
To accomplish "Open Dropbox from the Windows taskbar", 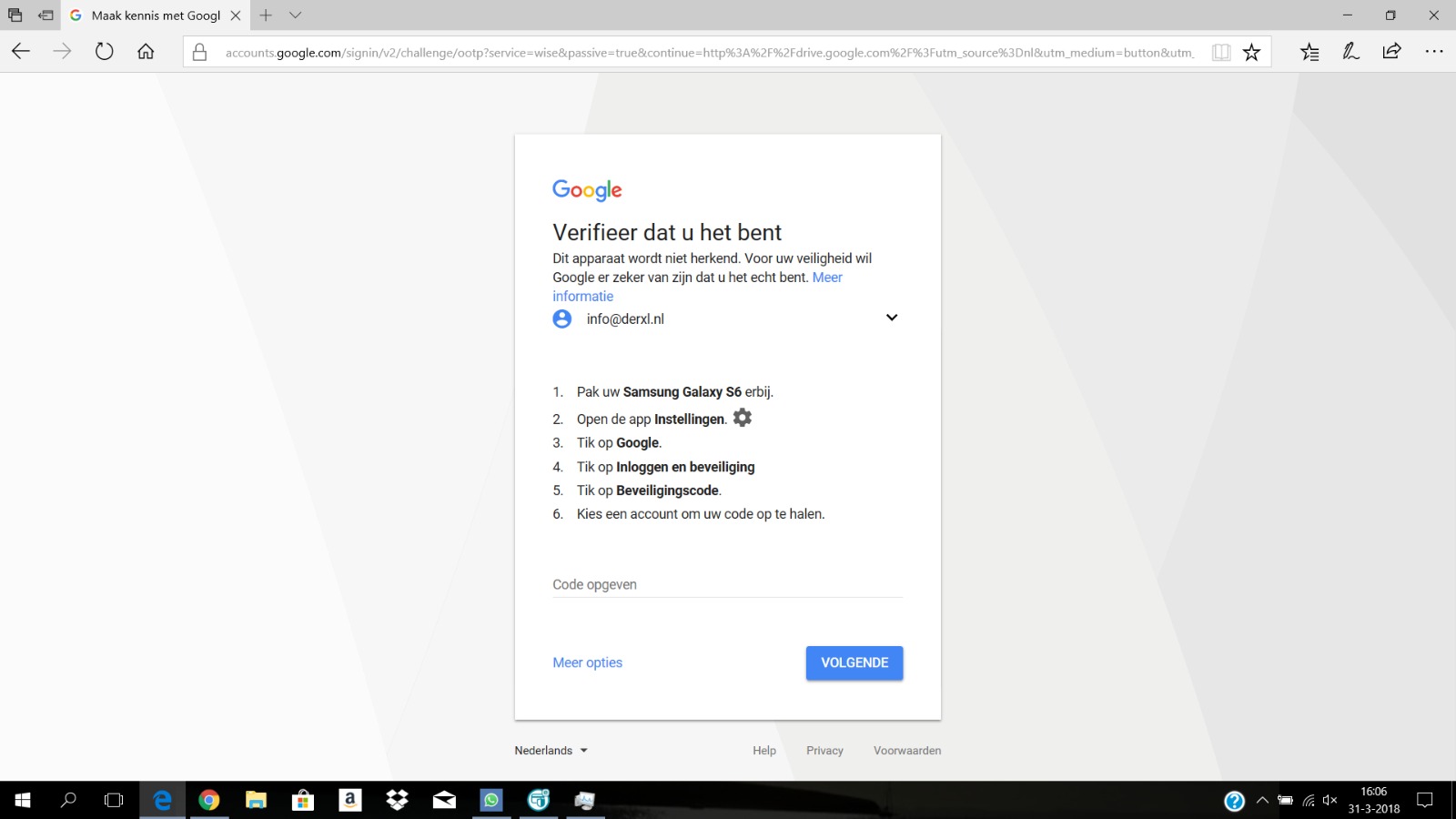I will [398, 800].
